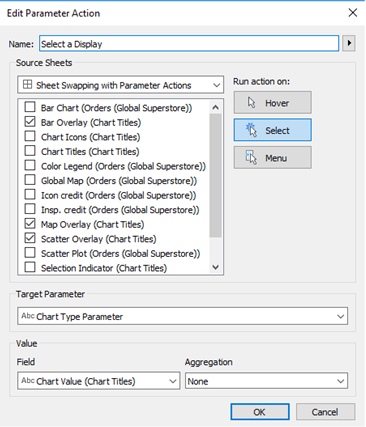Image resolution: width=366 pixels, height=427 pixels.
Task: Check the Bar Chart (Orders) checkbox
Action: tap(30, 107)
